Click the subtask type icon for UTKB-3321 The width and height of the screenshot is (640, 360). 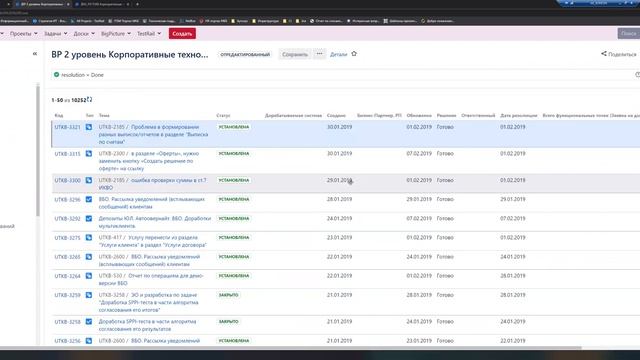89,127
